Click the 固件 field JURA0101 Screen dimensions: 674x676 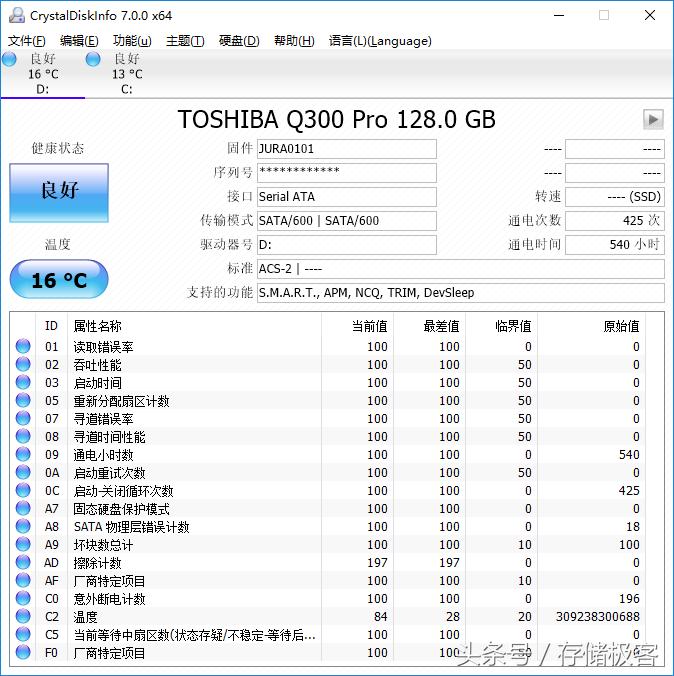click(347, 149)
